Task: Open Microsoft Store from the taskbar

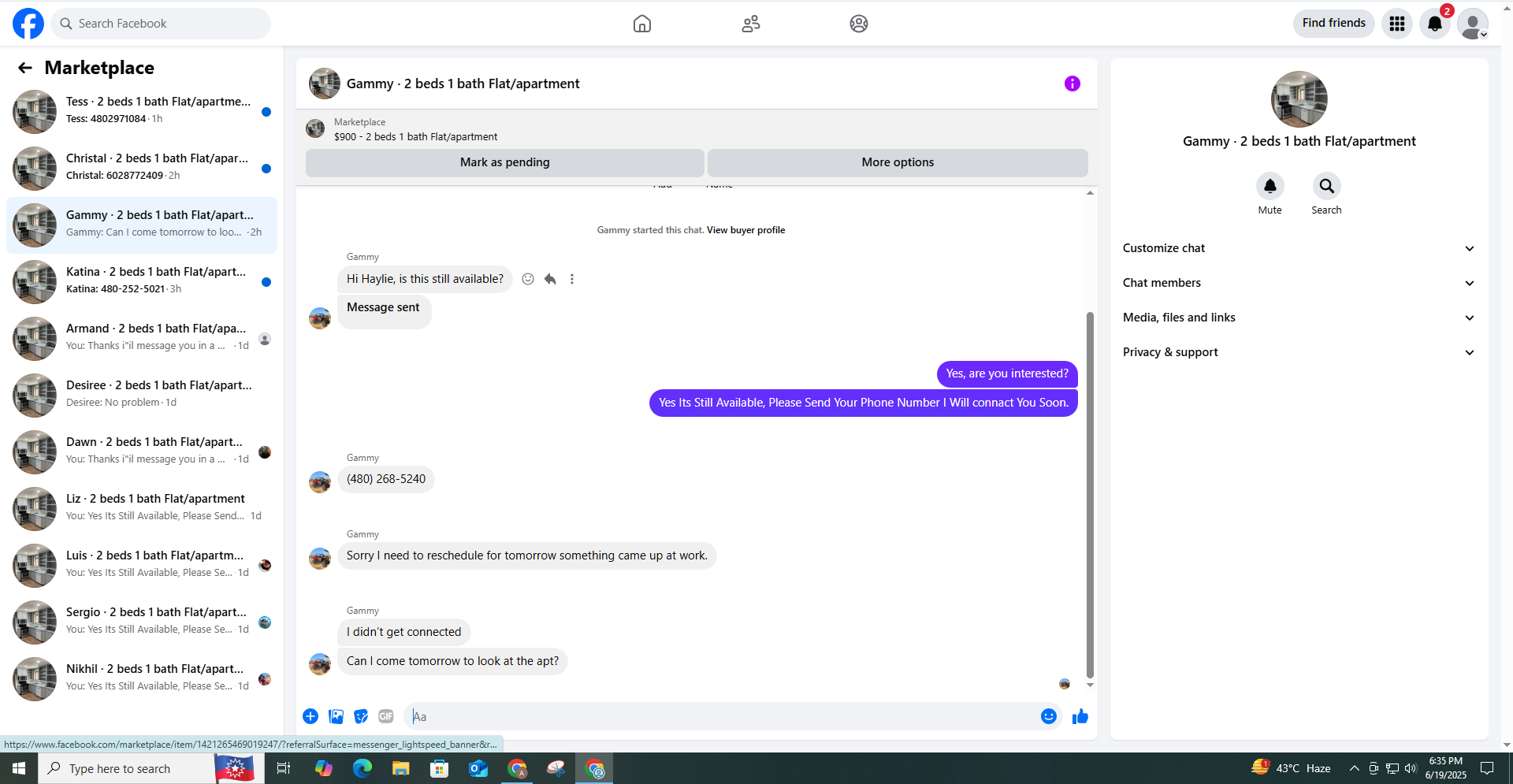Action: pos(440,768)
